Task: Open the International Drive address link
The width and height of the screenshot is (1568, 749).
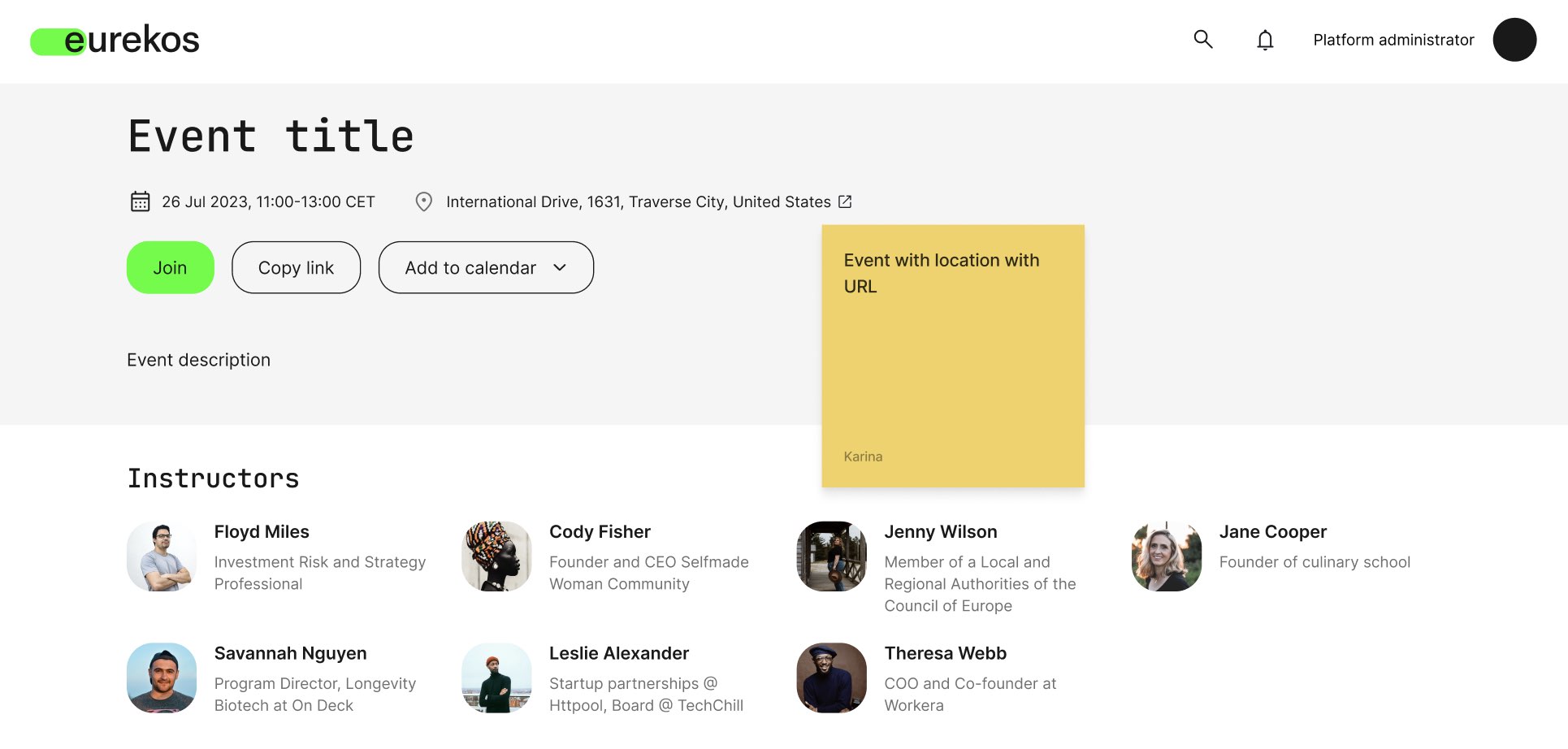Action: click(638, 201)
